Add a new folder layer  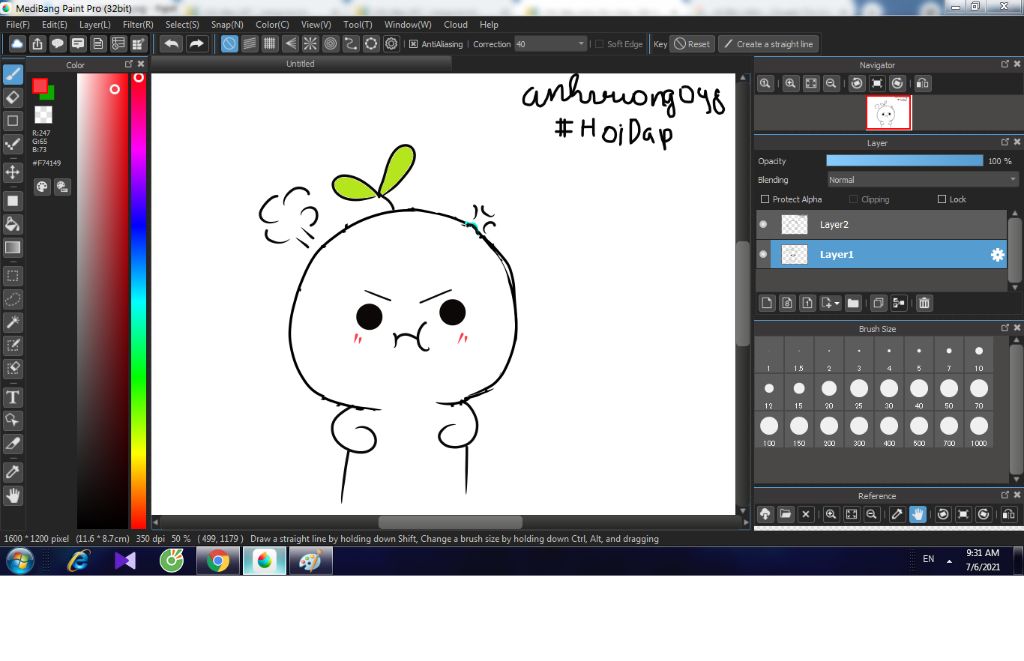[x=853, y=303]
